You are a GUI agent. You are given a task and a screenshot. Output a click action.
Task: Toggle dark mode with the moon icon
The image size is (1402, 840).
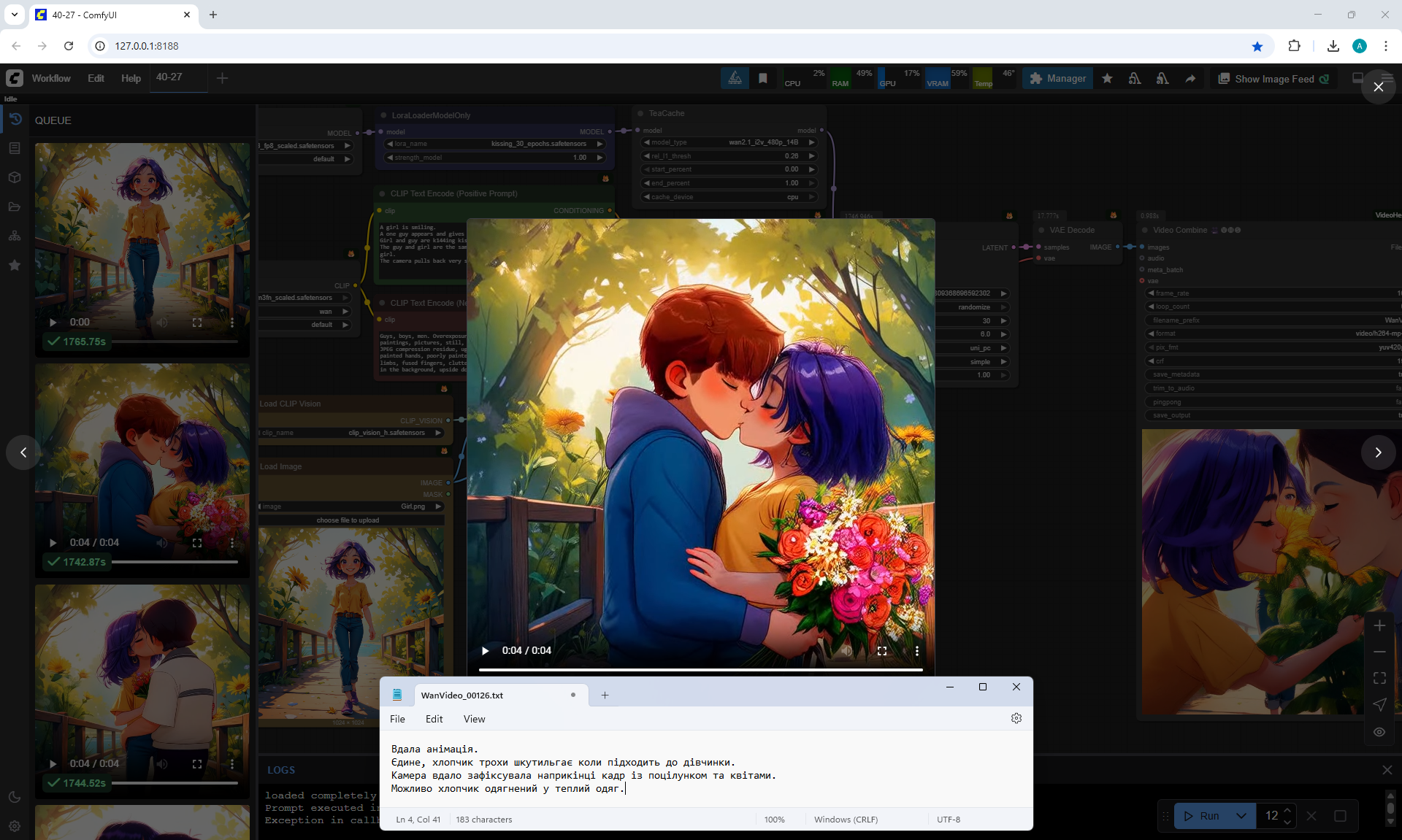click(x=15, y=797)
